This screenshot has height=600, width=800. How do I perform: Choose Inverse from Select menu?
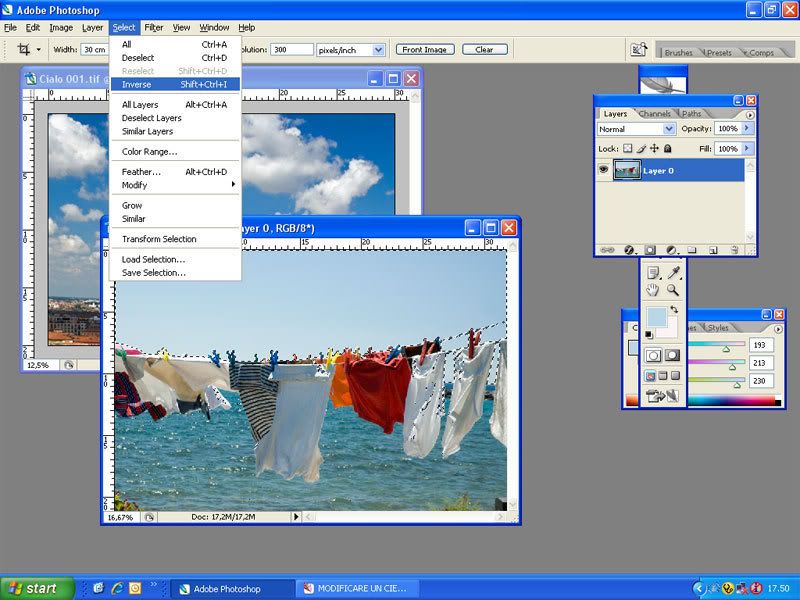point(176,84)
